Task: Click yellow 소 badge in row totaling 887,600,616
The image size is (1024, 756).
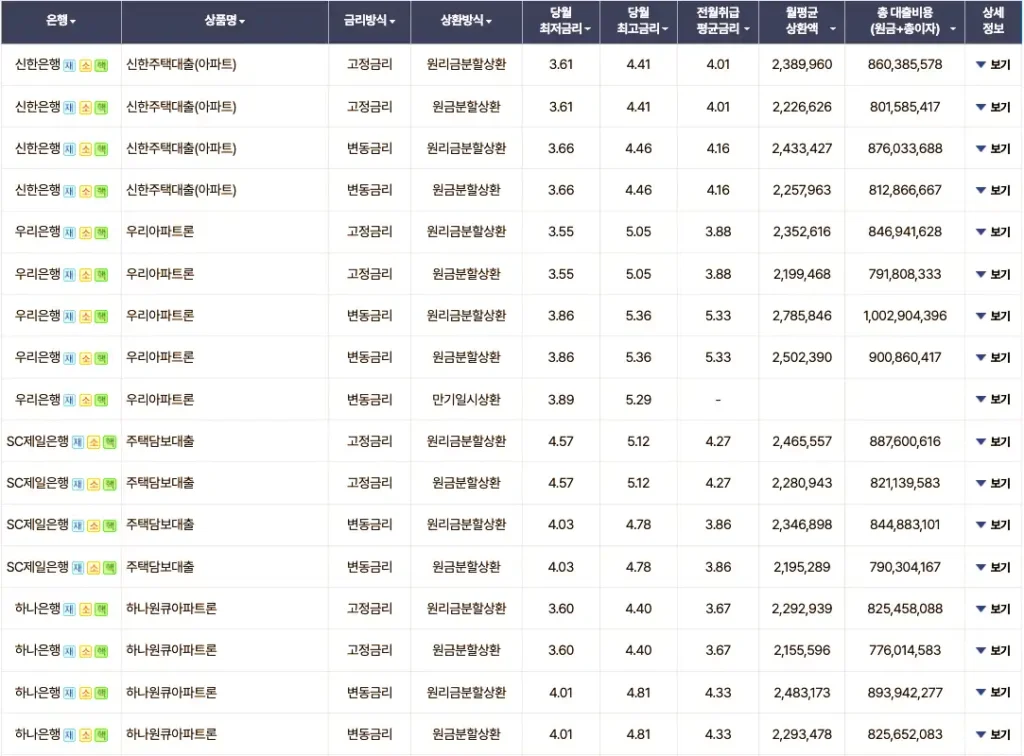Action: (x=94, y=443)
